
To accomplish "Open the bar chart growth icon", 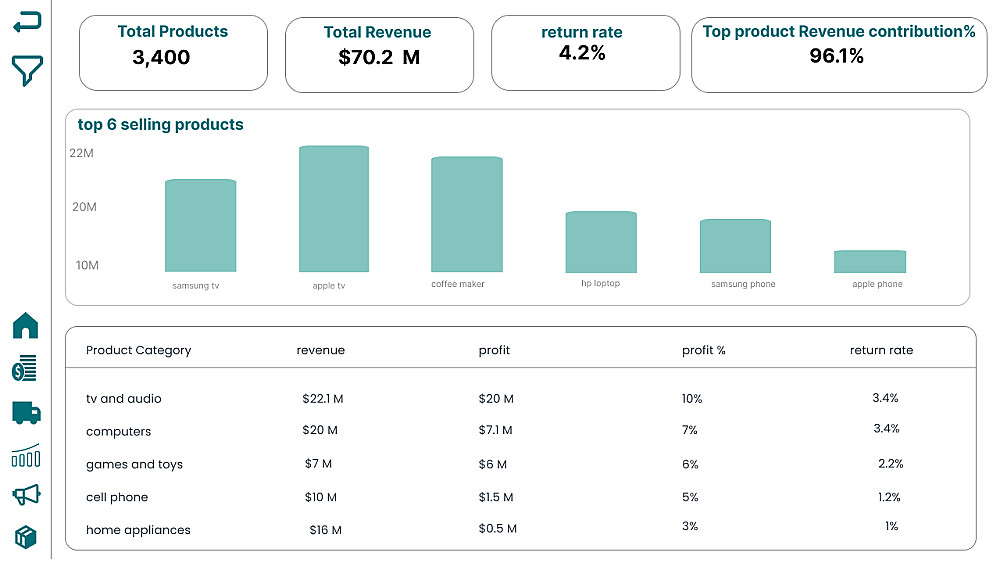I will pos(26,456).
